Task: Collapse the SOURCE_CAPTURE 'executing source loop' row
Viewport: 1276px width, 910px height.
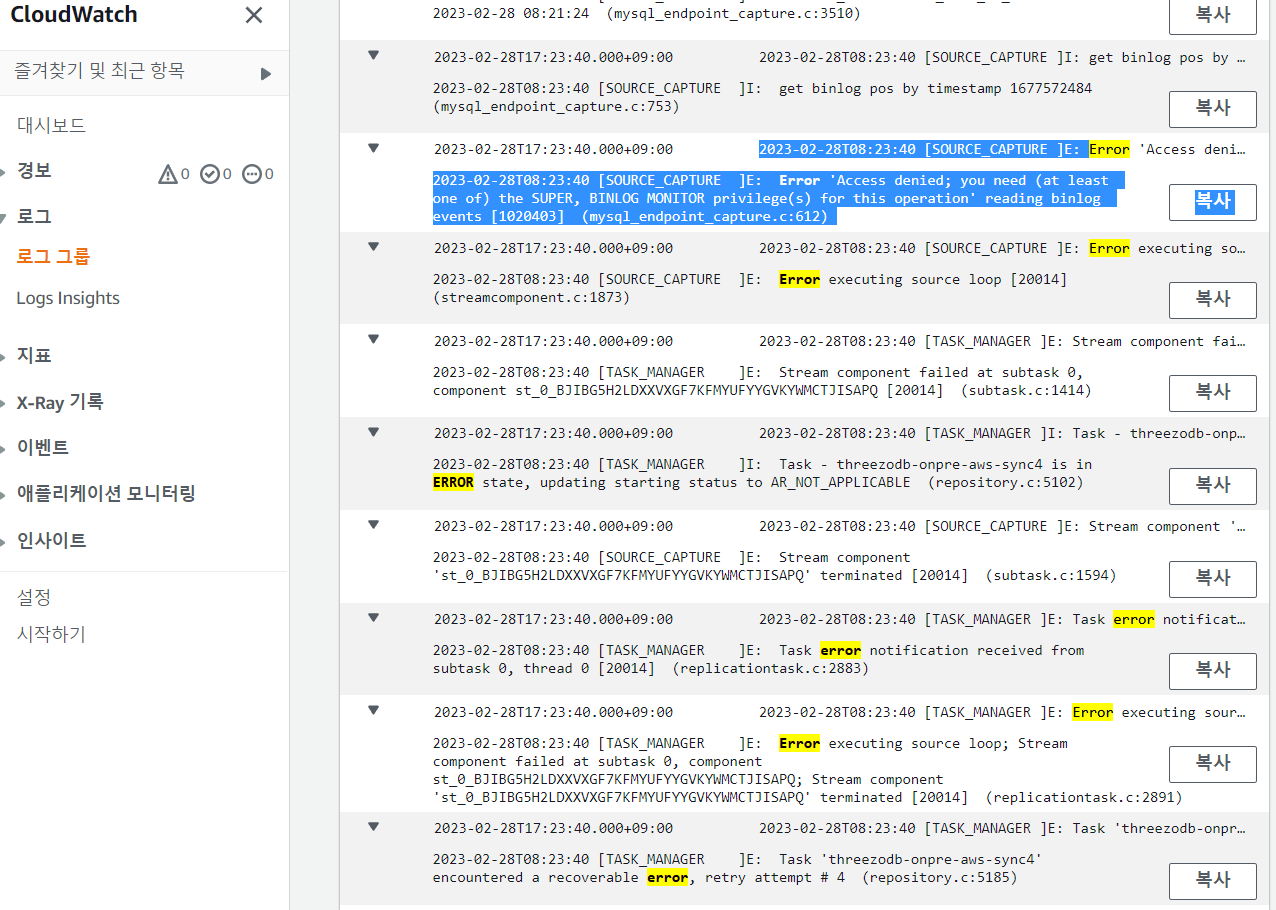Action: coord(374,246)
